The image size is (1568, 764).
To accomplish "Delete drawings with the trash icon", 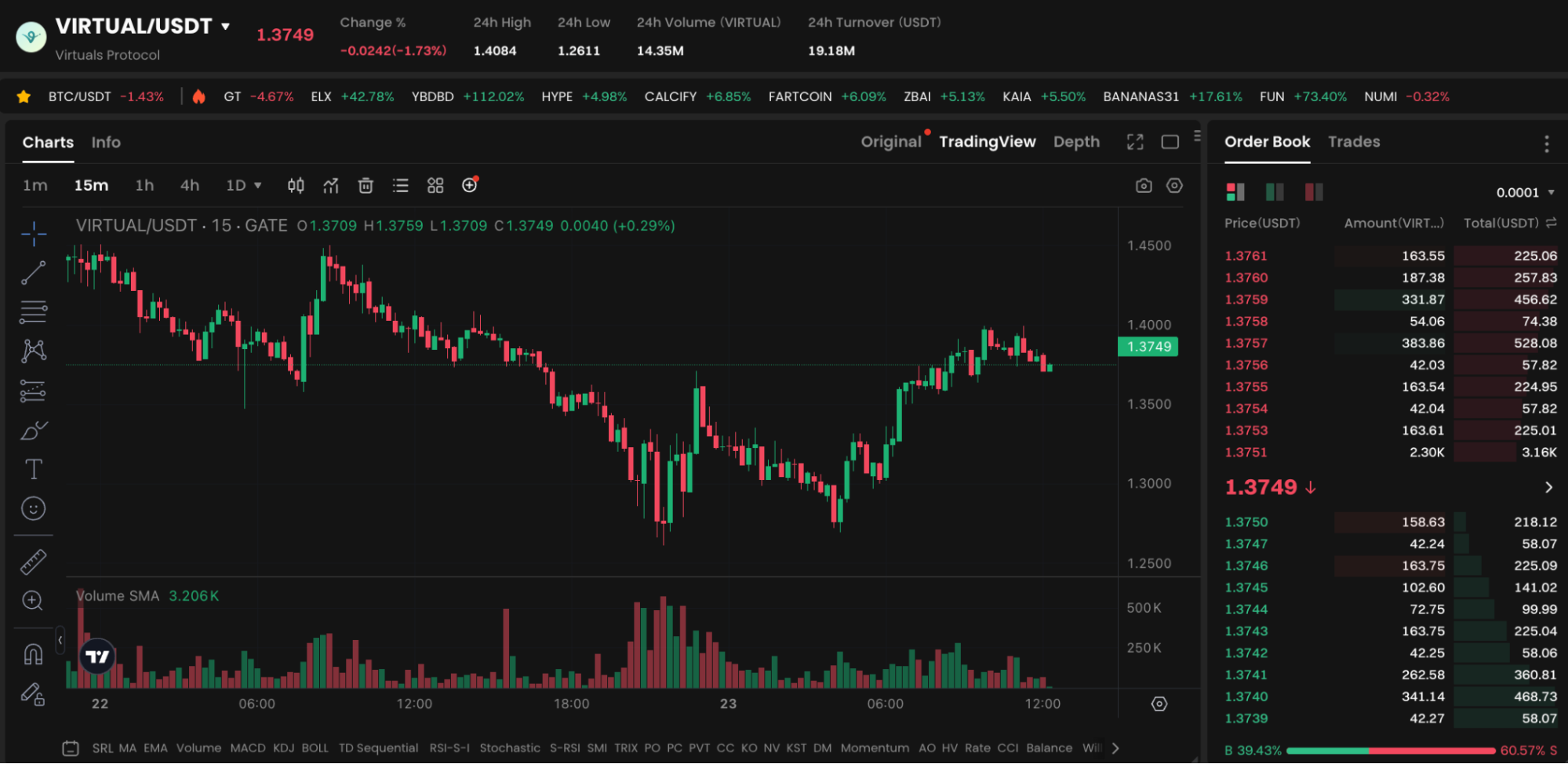I will [x=366, y=185].
